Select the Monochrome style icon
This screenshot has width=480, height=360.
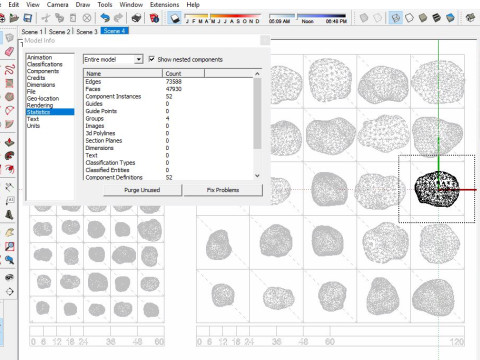(x=450, y=18)
